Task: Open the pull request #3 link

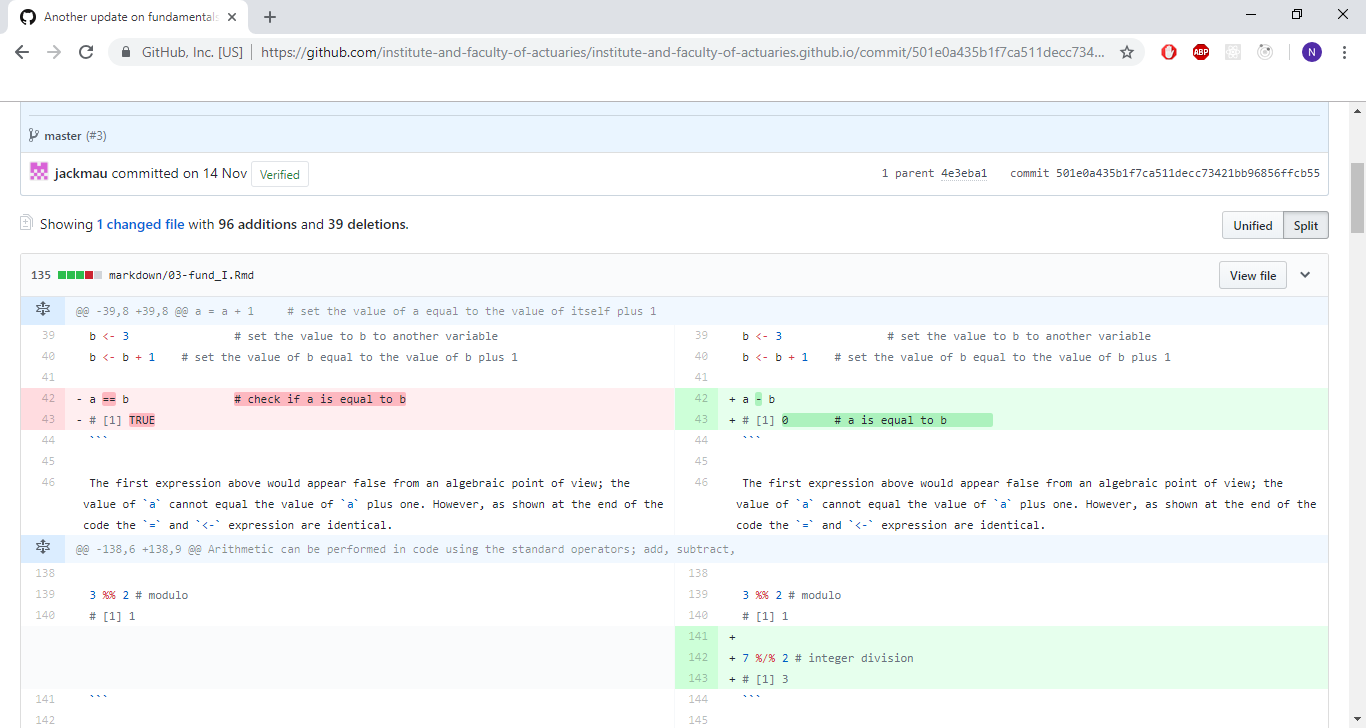Action: 96,135
